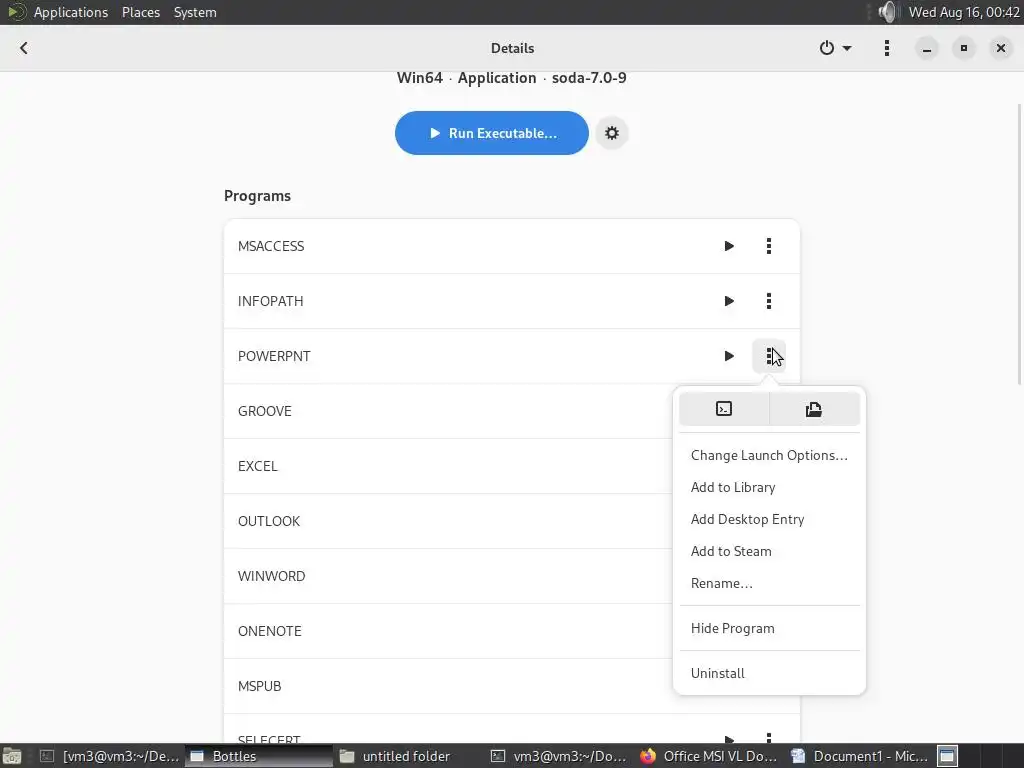Launch program with terminal icon in popover
The height and width of the screenshot is (768, 1024).
tap(724, 409)
